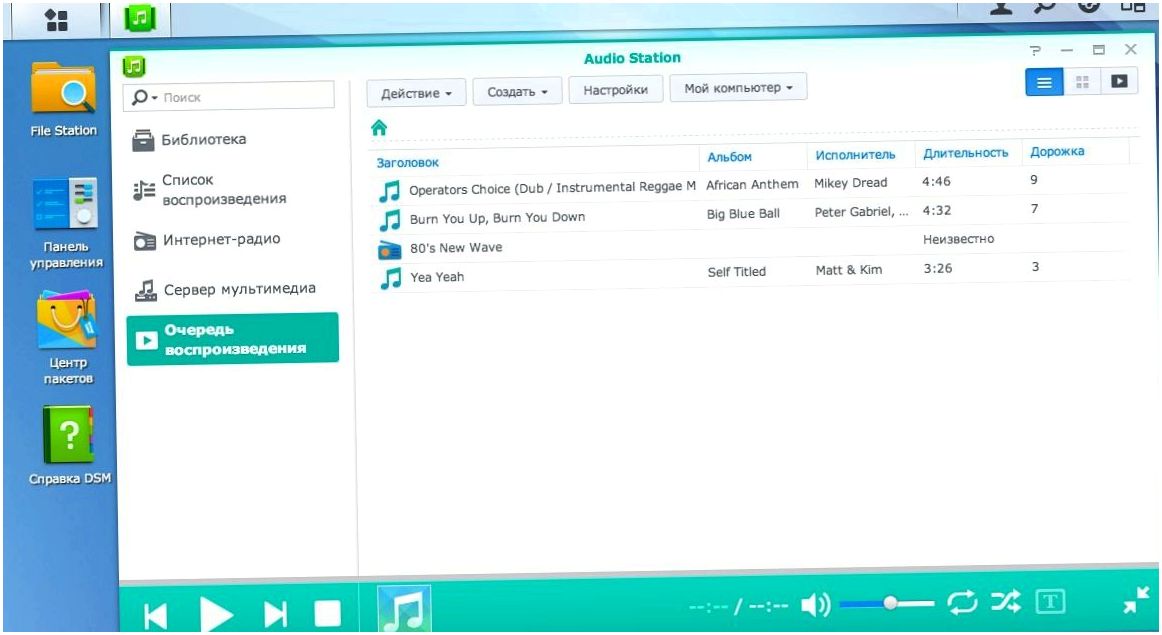Expand search options arrow beside magnifier
1162x635 pixels.
[154, 98]
